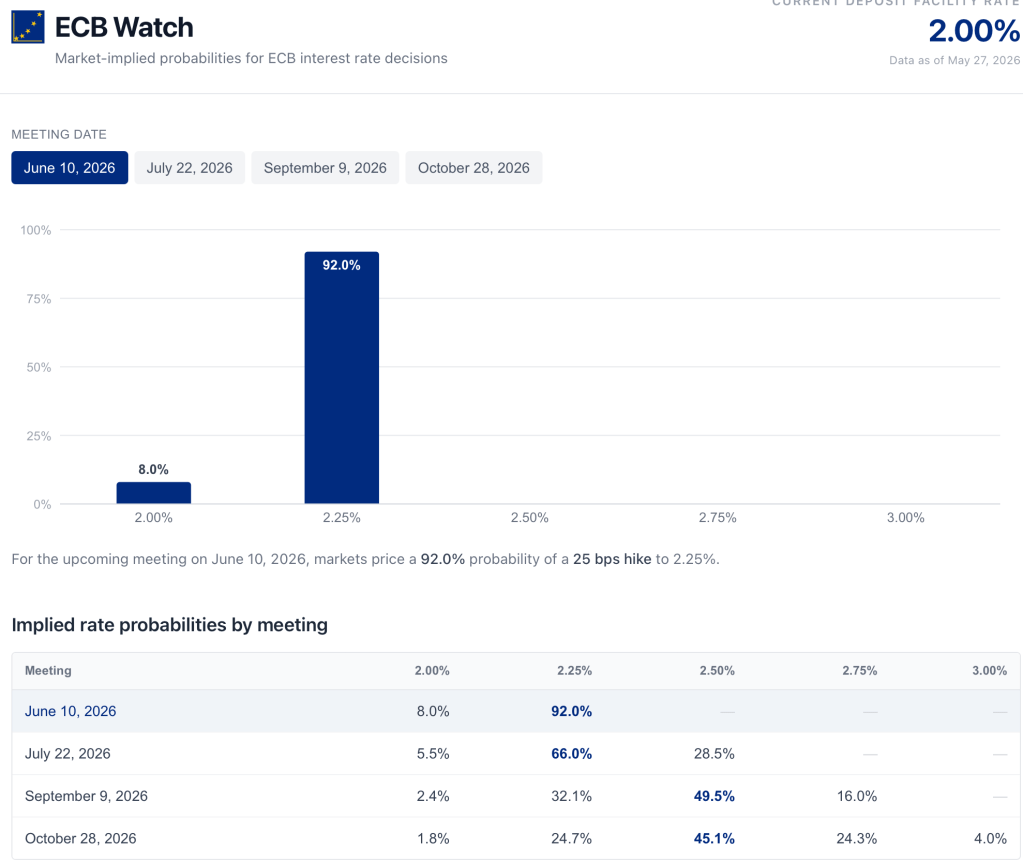This screenshot has height=862, width=1023.
Task: Select the September 9, 2026 table row
Action: coord(515,796)
